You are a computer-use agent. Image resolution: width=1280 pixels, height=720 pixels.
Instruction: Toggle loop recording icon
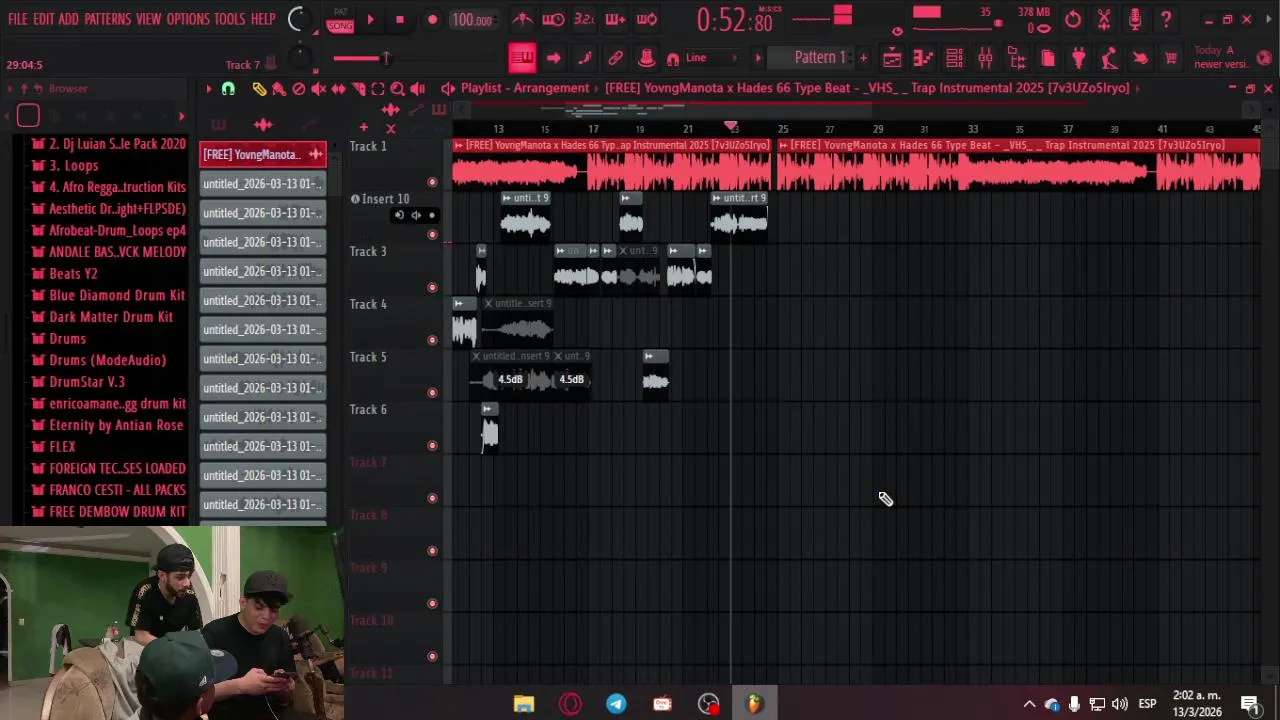tap(647, 19)
